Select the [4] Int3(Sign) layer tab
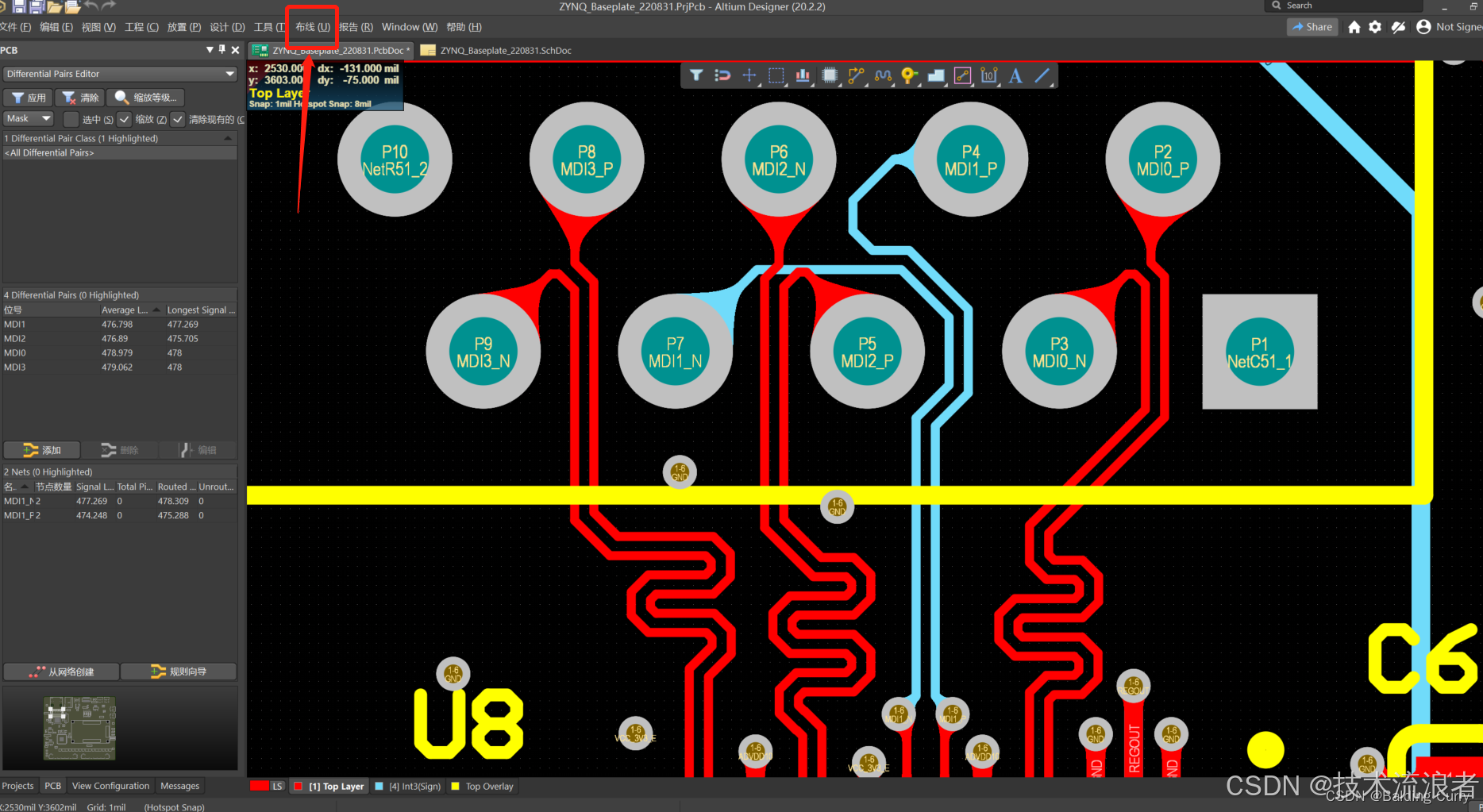 point(407,787)
